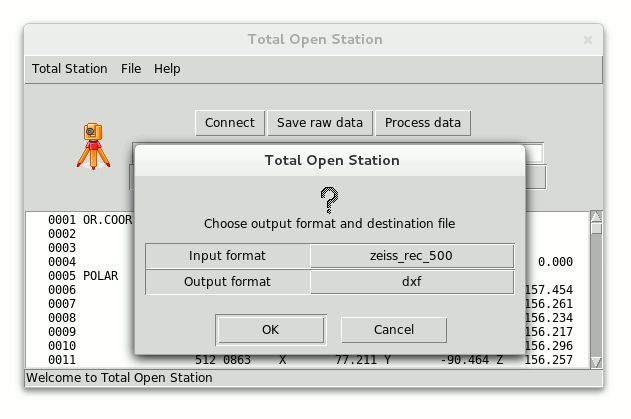The image size is (631, 419).
Task: Click the scrollbar thumb in the data pane
Action: [x=596, y=229]
